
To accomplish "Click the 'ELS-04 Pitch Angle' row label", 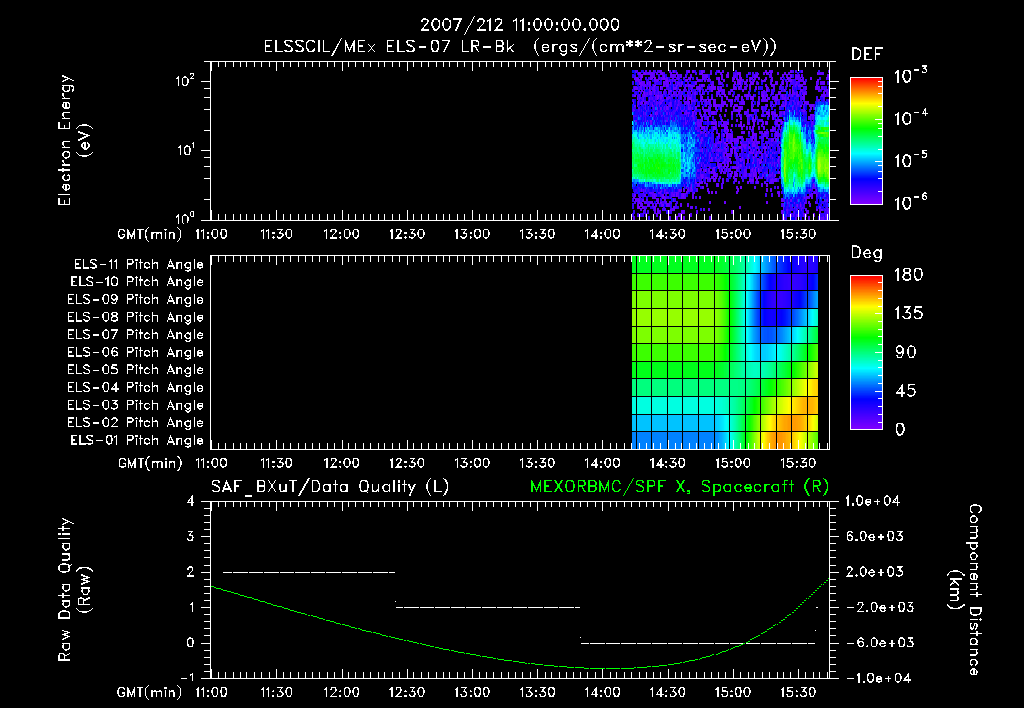I will point(136,388).
